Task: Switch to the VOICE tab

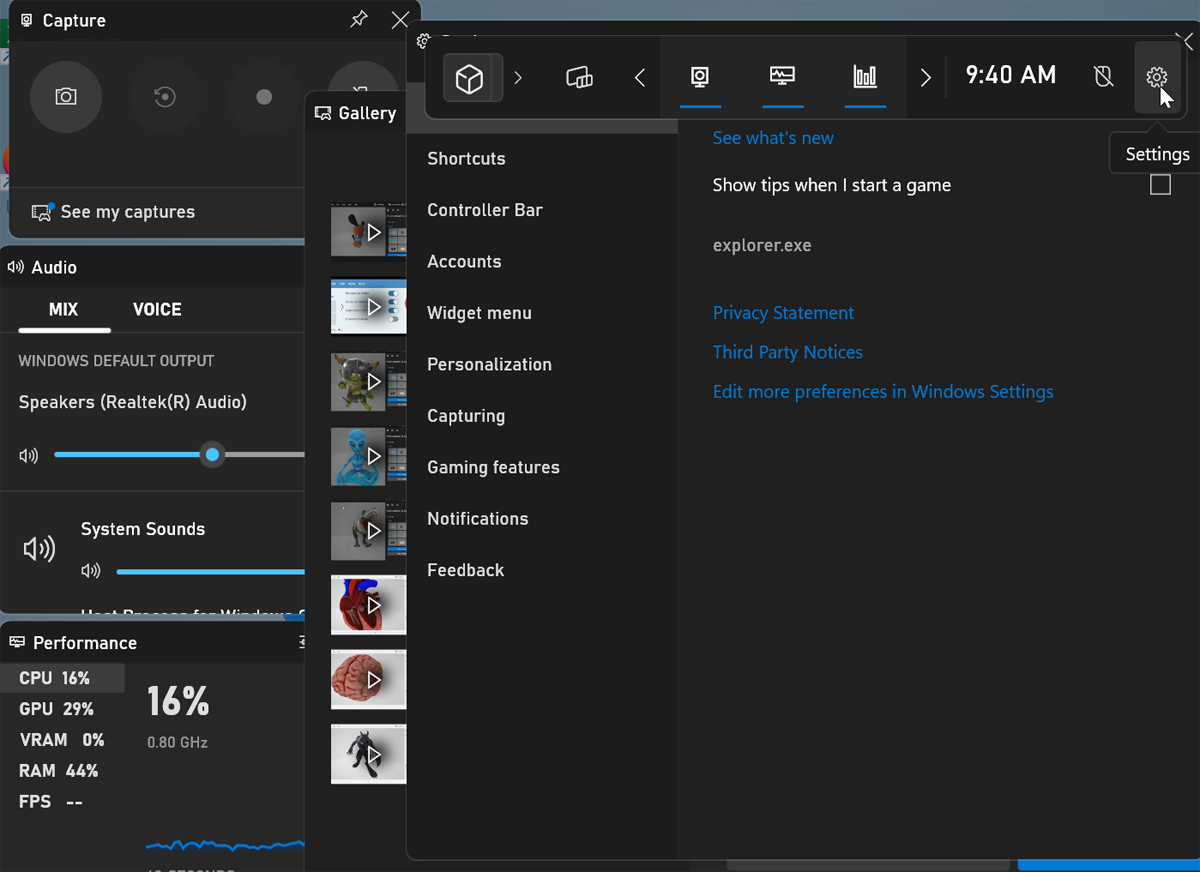Action: (x=156, y=309)
